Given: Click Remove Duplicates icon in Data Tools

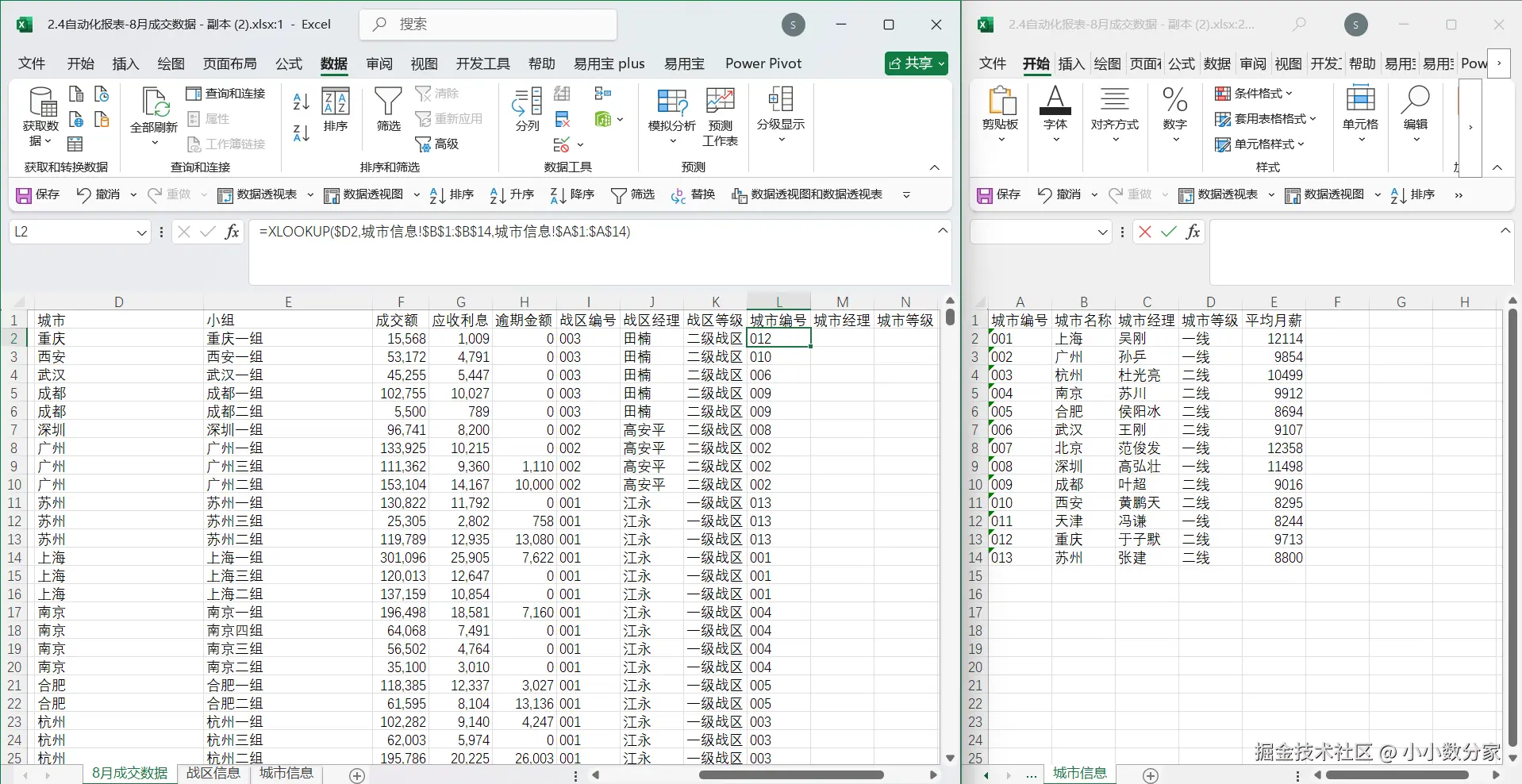Looking at the screenshot, I should point(563,119).
